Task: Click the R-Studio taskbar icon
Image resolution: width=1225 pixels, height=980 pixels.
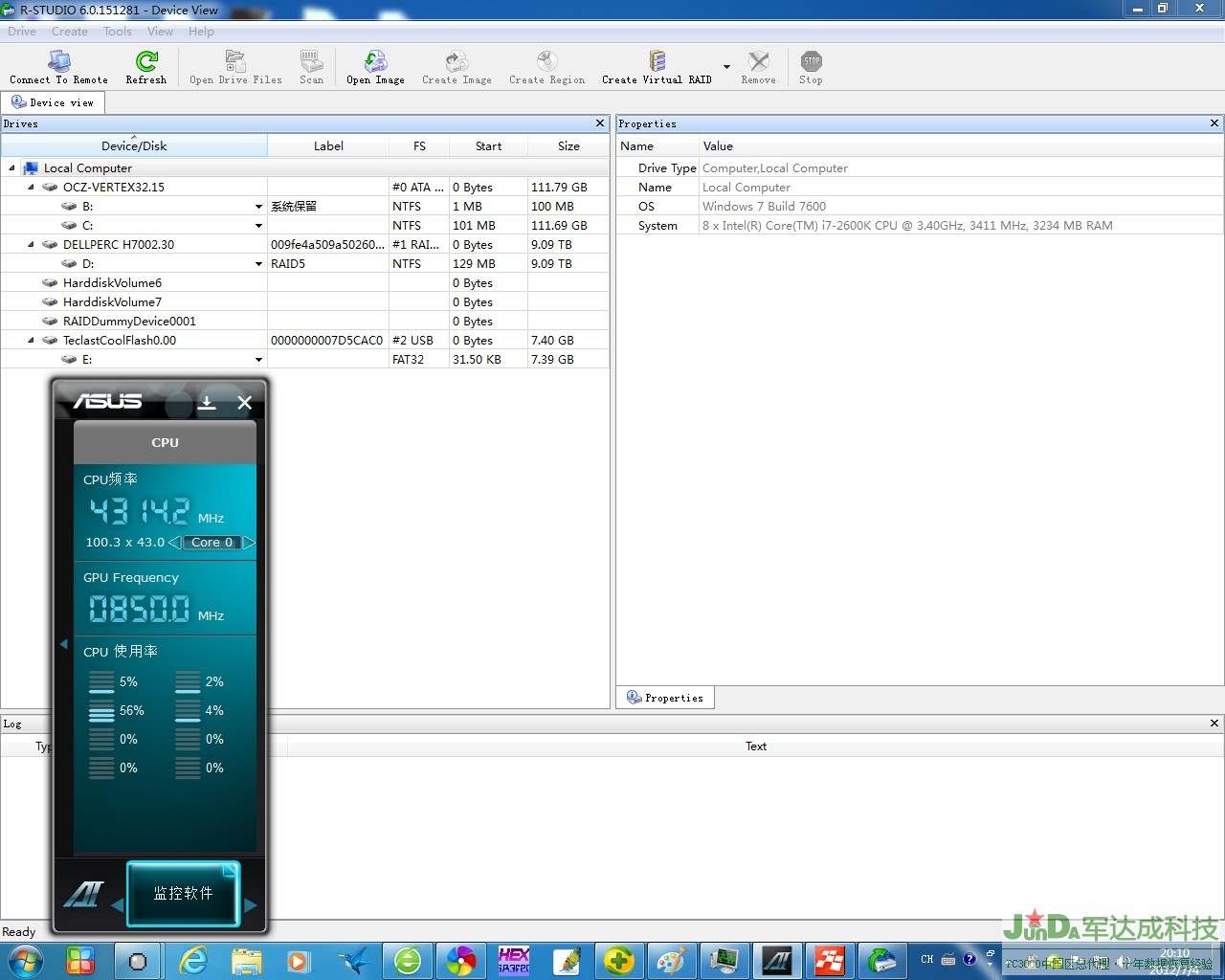Action: pyautogui.click(x=882, y=960)
